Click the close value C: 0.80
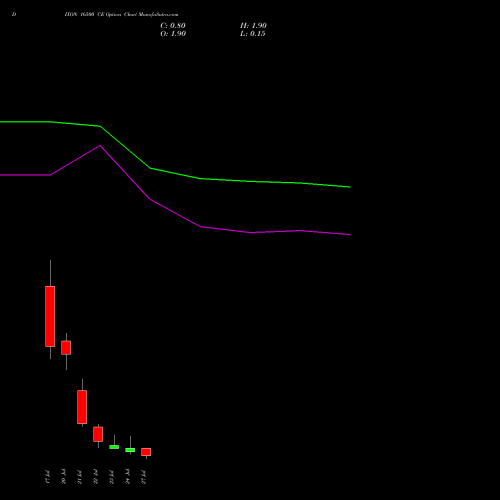This screenshot has height=500, width=500. click(x=173, y=26)
